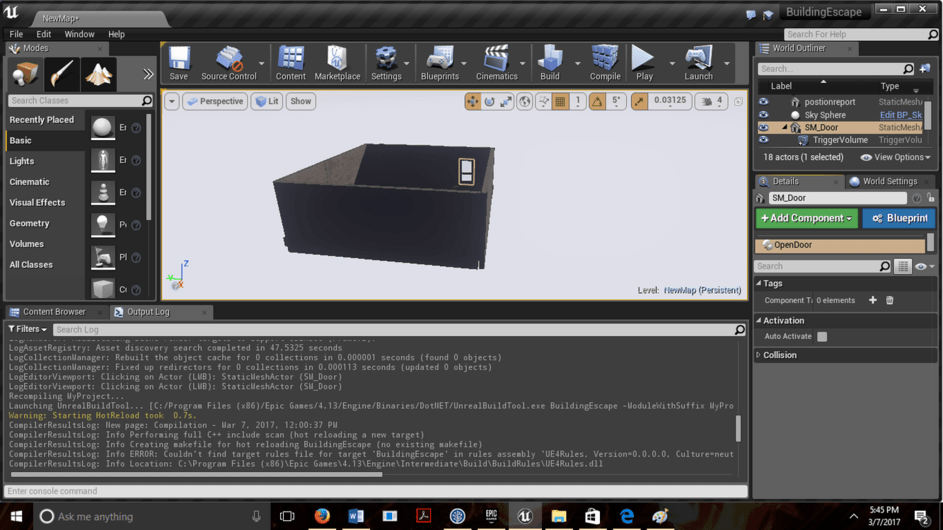The height and width of the screenshot is (530, 943).
Task: Toggle visibility of TriggerVolume actor
Action: point(763,140)
